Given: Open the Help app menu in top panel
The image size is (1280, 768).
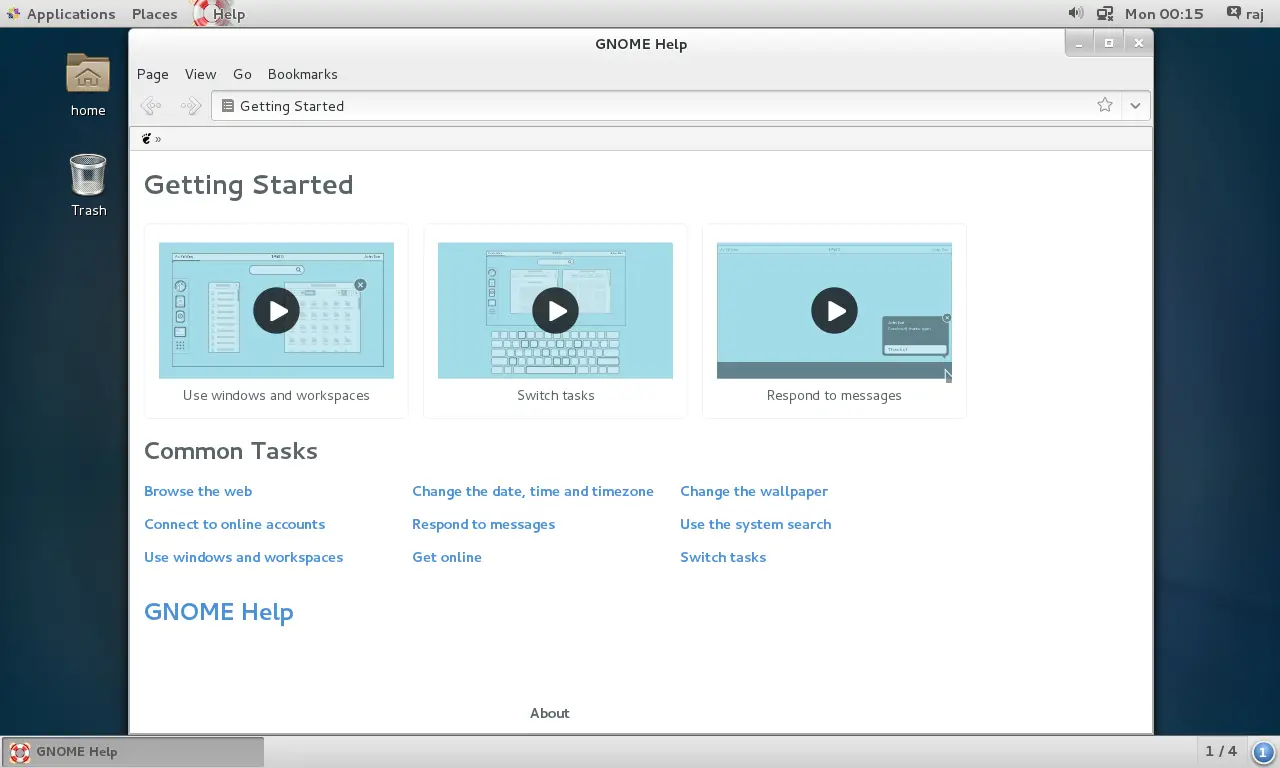Looking at the screenshot, I should pyautogui.click(x=220, y=14).
